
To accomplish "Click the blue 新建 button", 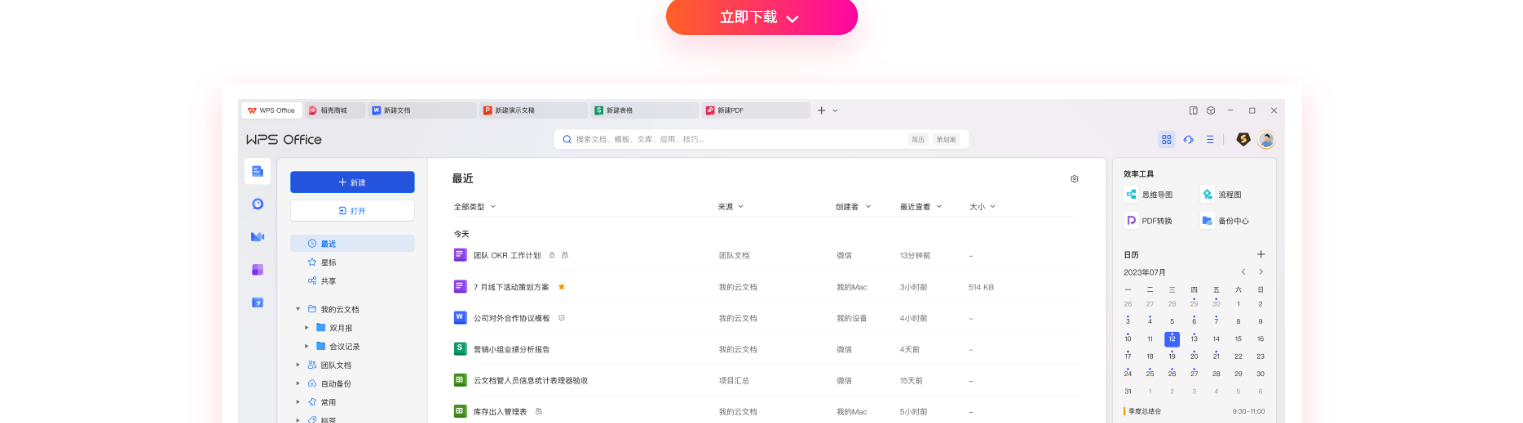I will click(352, 182).
